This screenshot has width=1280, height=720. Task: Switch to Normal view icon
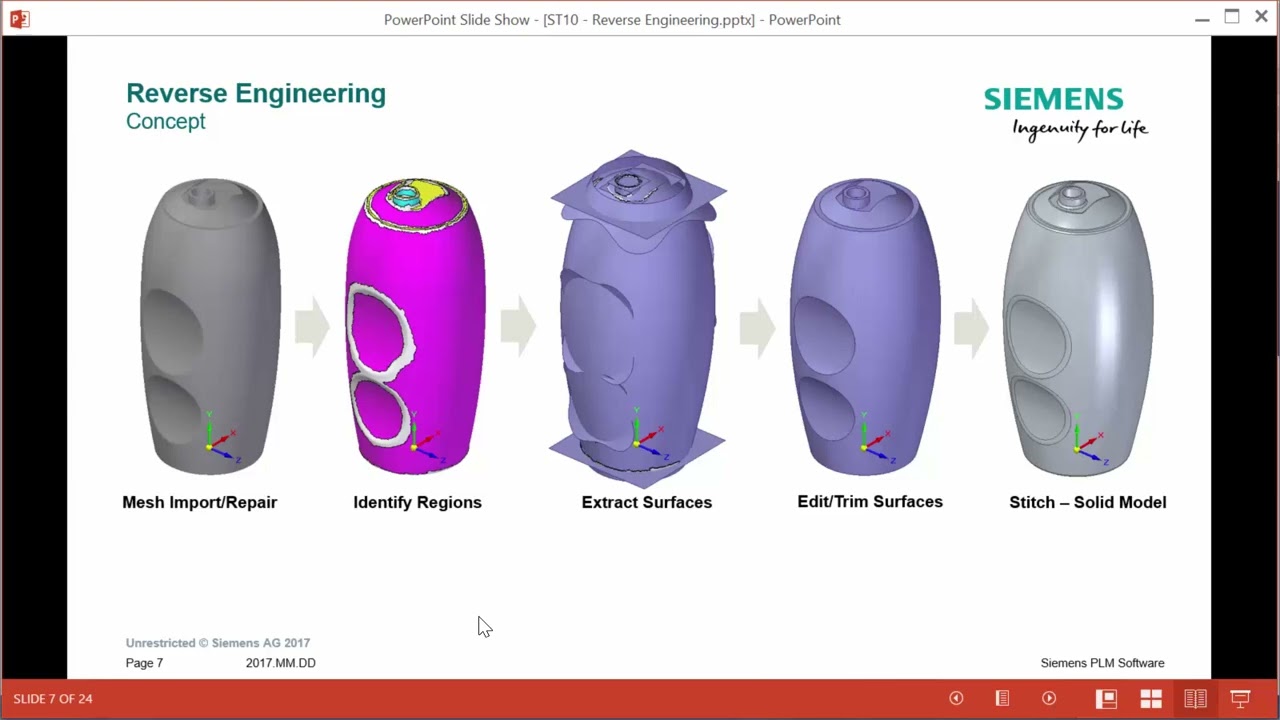1106,698
